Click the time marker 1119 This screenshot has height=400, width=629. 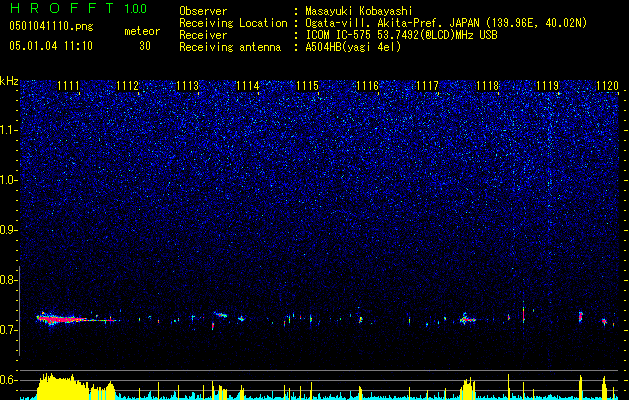click(548, 85)
